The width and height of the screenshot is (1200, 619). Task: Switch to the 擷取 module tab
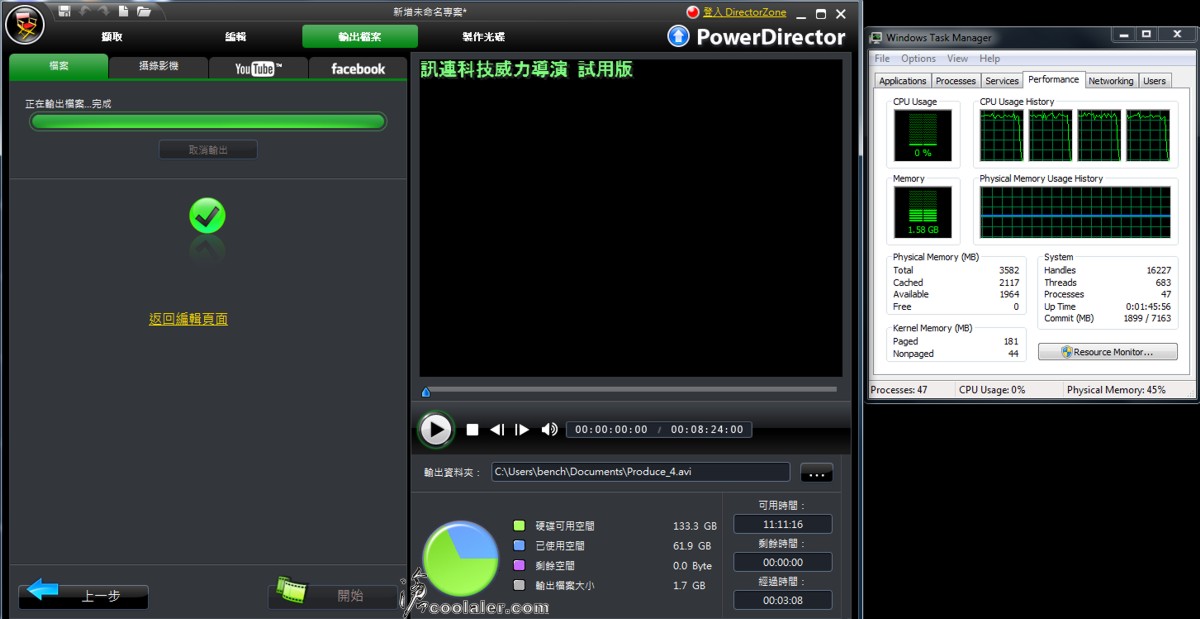pos(112,37)
